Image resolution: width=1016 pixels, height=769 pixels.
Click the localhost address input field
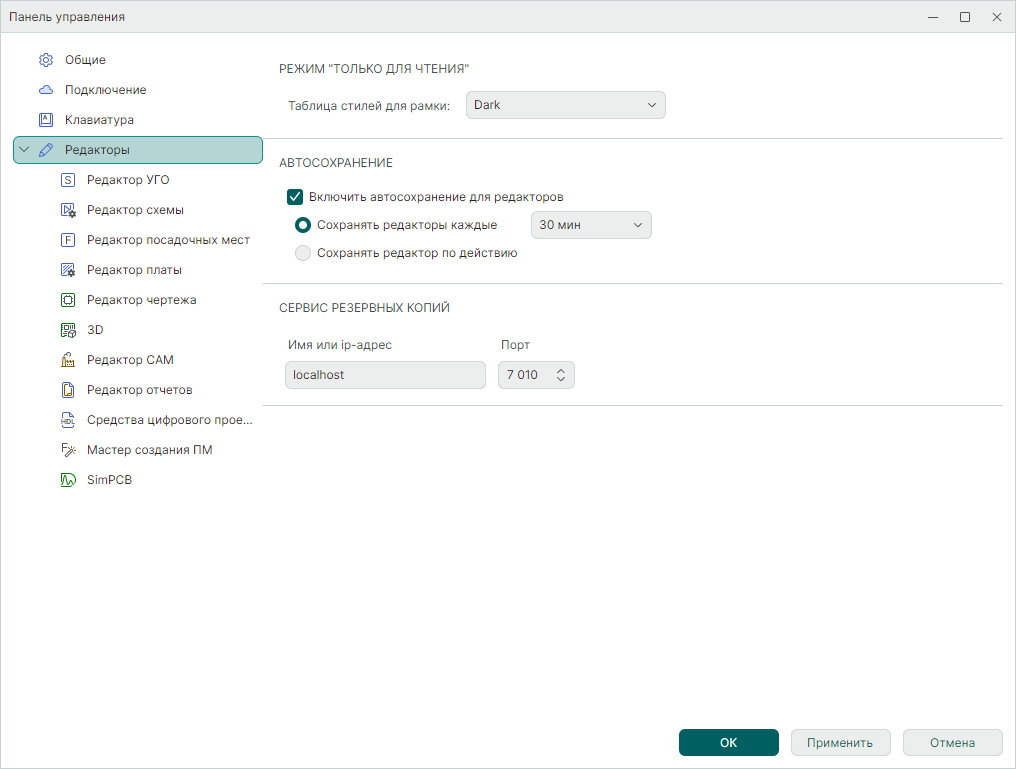point(385,375)
